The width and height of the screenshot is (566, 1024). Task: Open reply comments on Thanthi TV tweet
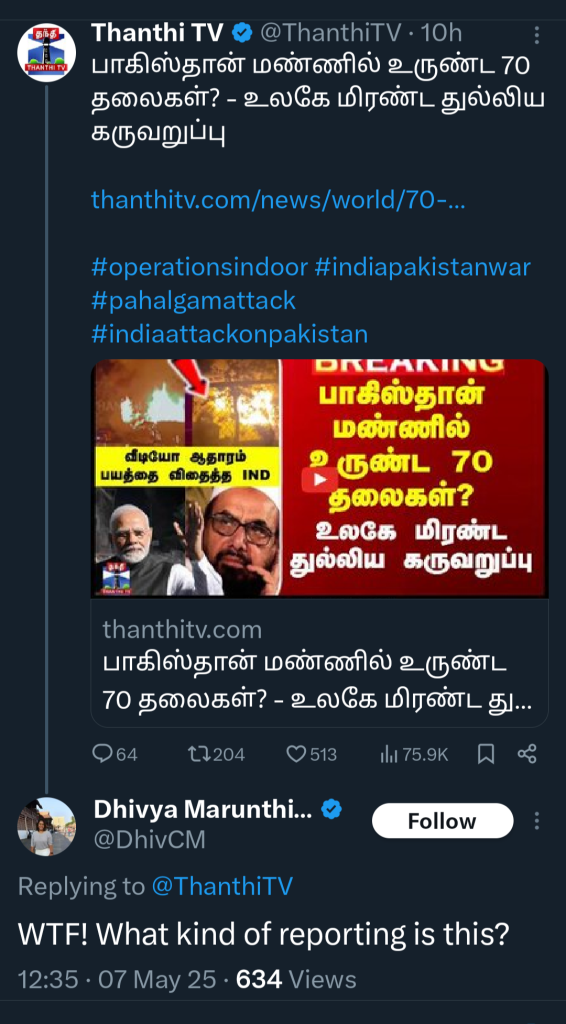point(115,755)
